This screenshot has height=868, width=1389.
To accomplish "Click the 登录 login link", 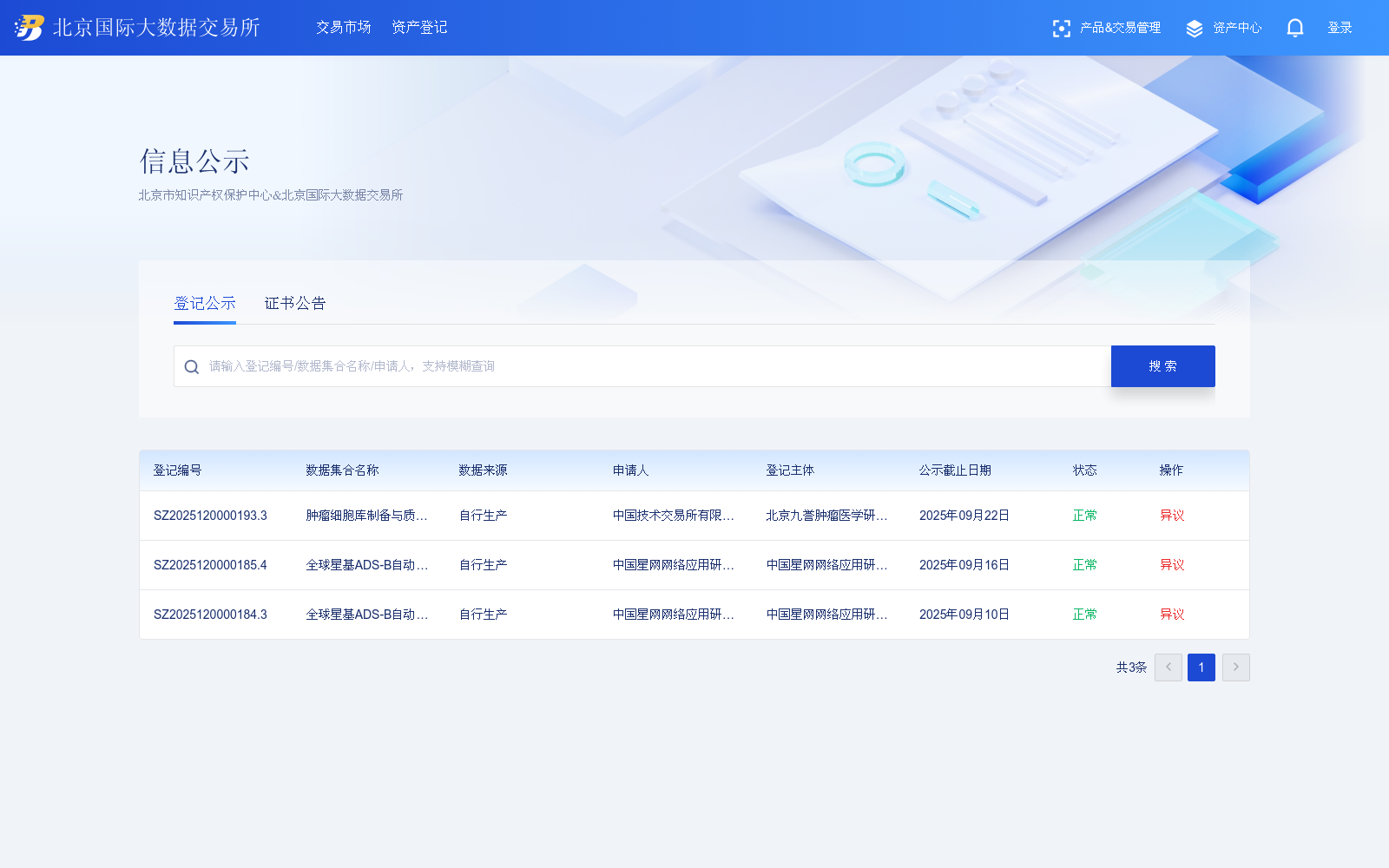I will [1340, 28].
